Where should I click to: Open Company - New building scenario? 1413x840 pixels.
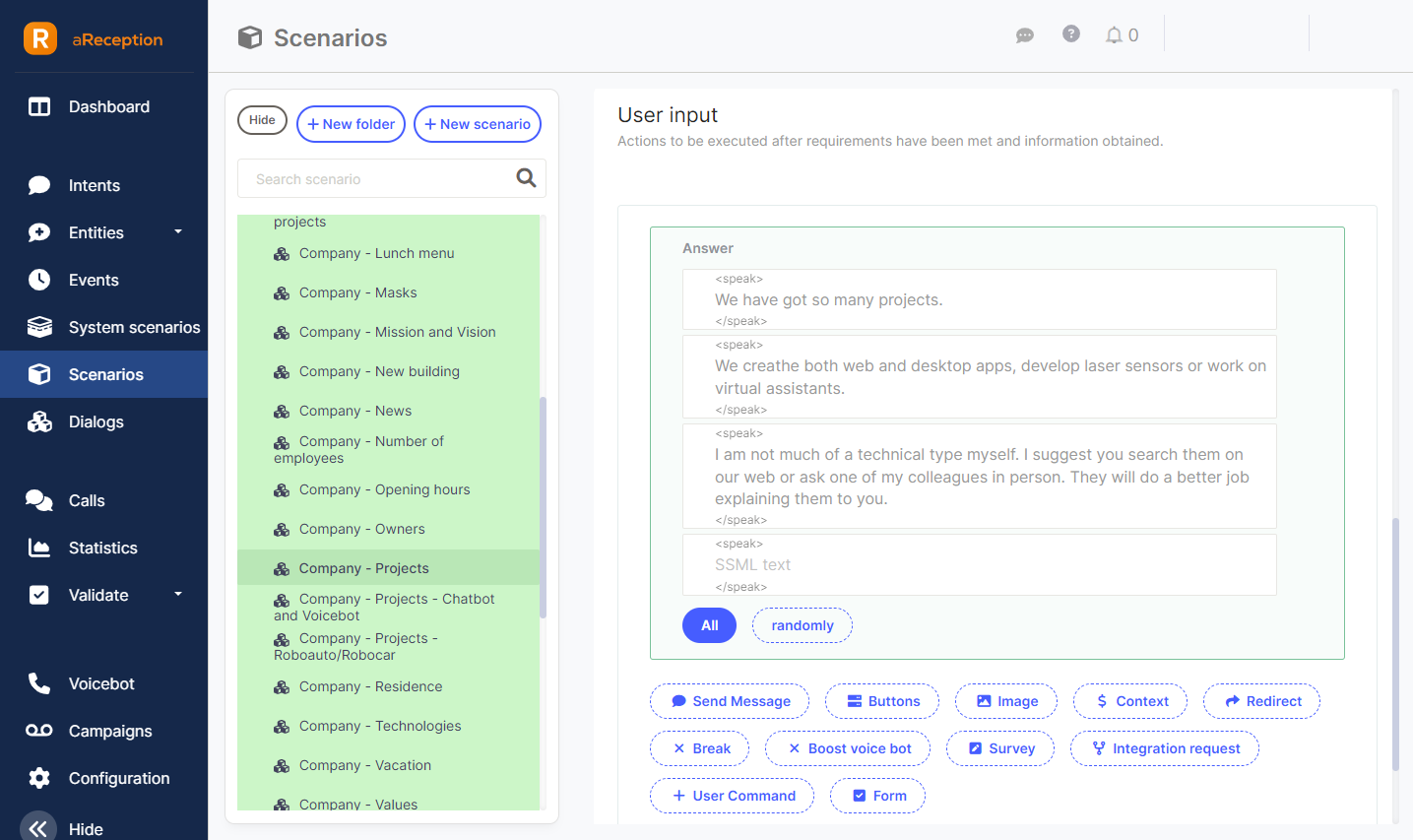point(388,372)
